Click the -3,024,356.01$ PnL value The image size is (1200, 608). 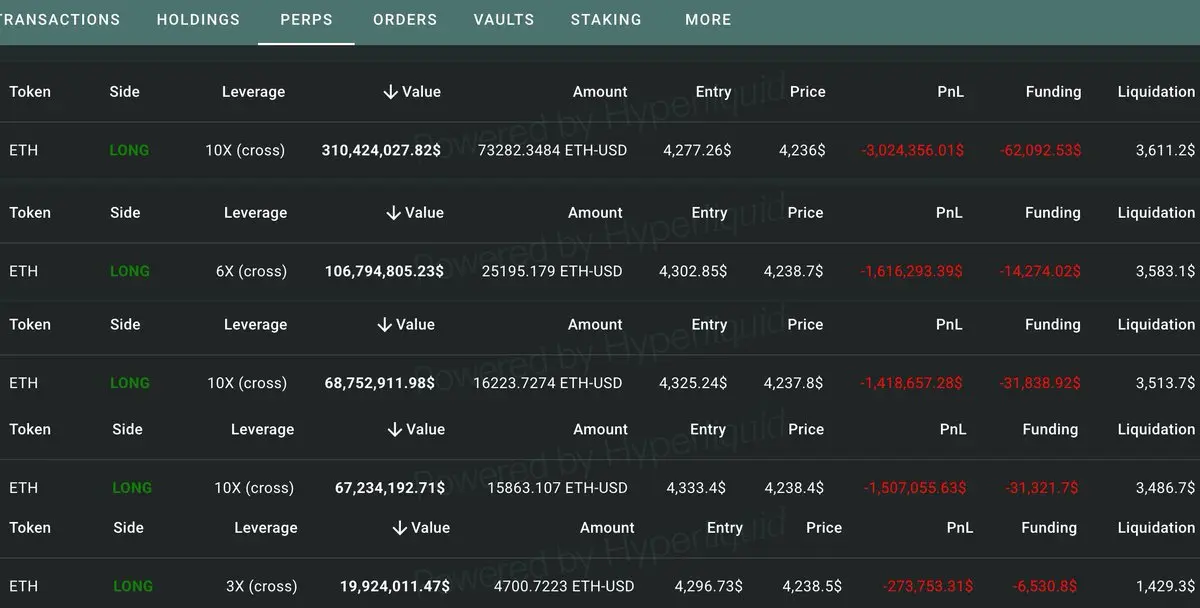click(x=913, y=150)
